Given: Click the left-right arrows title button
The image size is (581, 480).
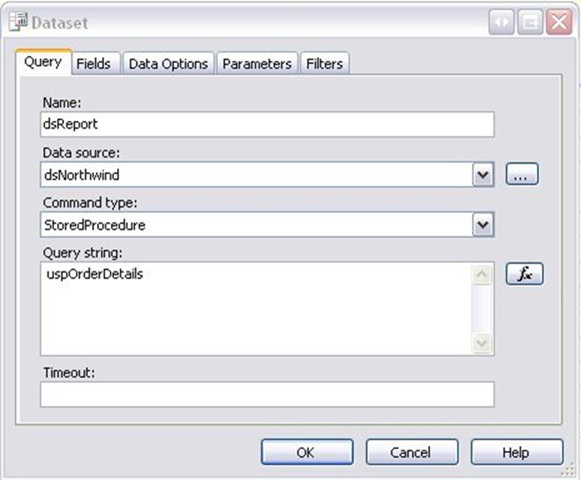Looking at the screenshot, I should click(x=502, y=22).
